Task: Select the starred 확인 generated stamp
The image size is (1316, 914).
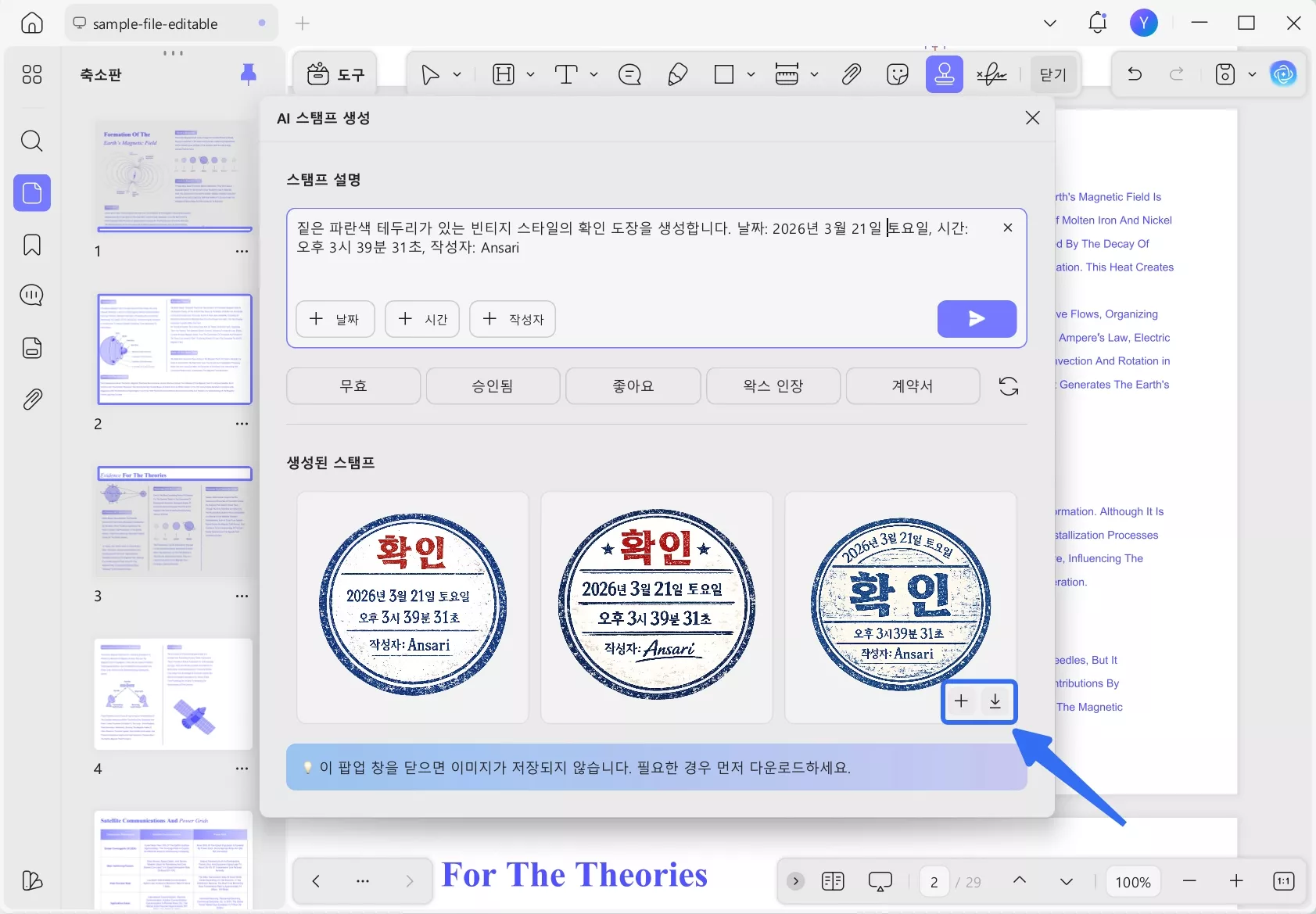Action: coord(657,608)
